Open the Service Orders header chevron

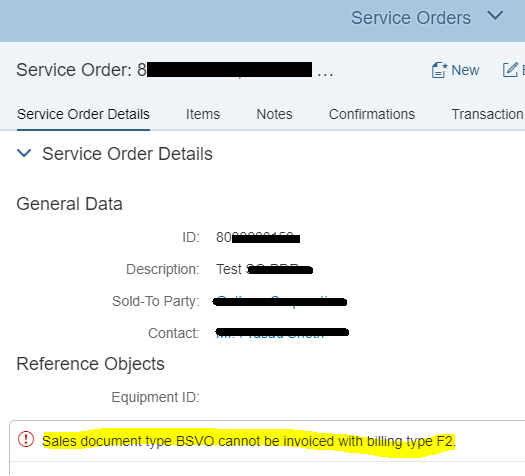(495, 15)
